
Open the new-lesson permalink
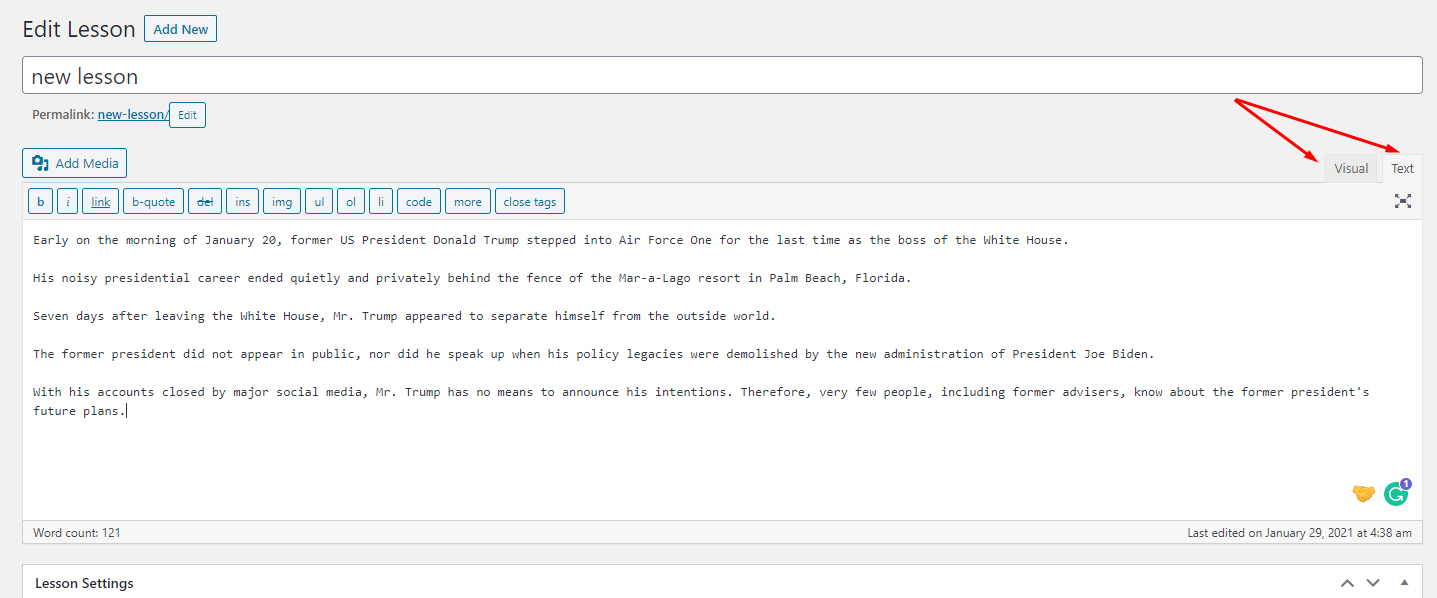coord(132,115)
